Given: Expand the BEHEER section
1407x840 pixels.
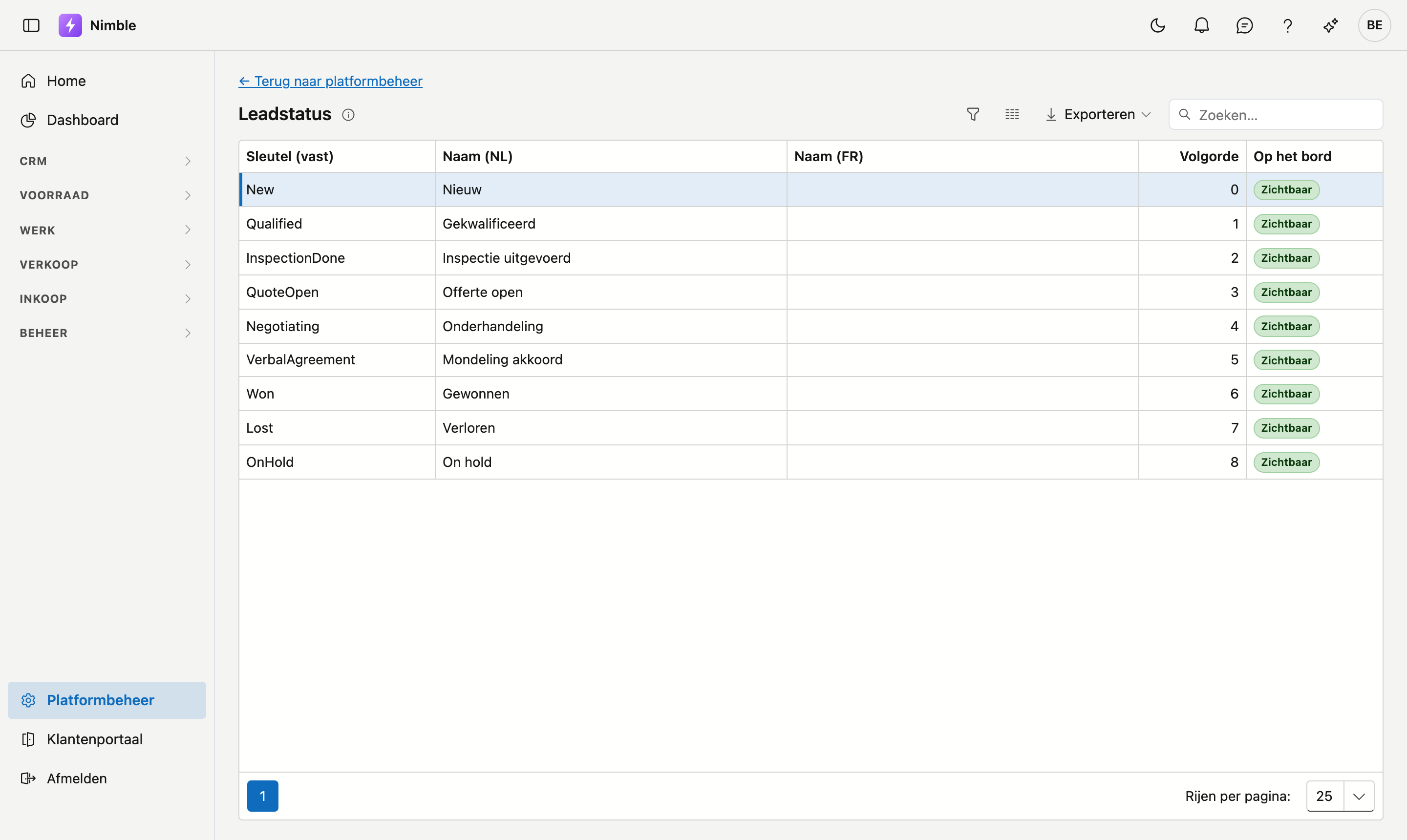Looking at the screenshot, I should [x=107, y=333].
